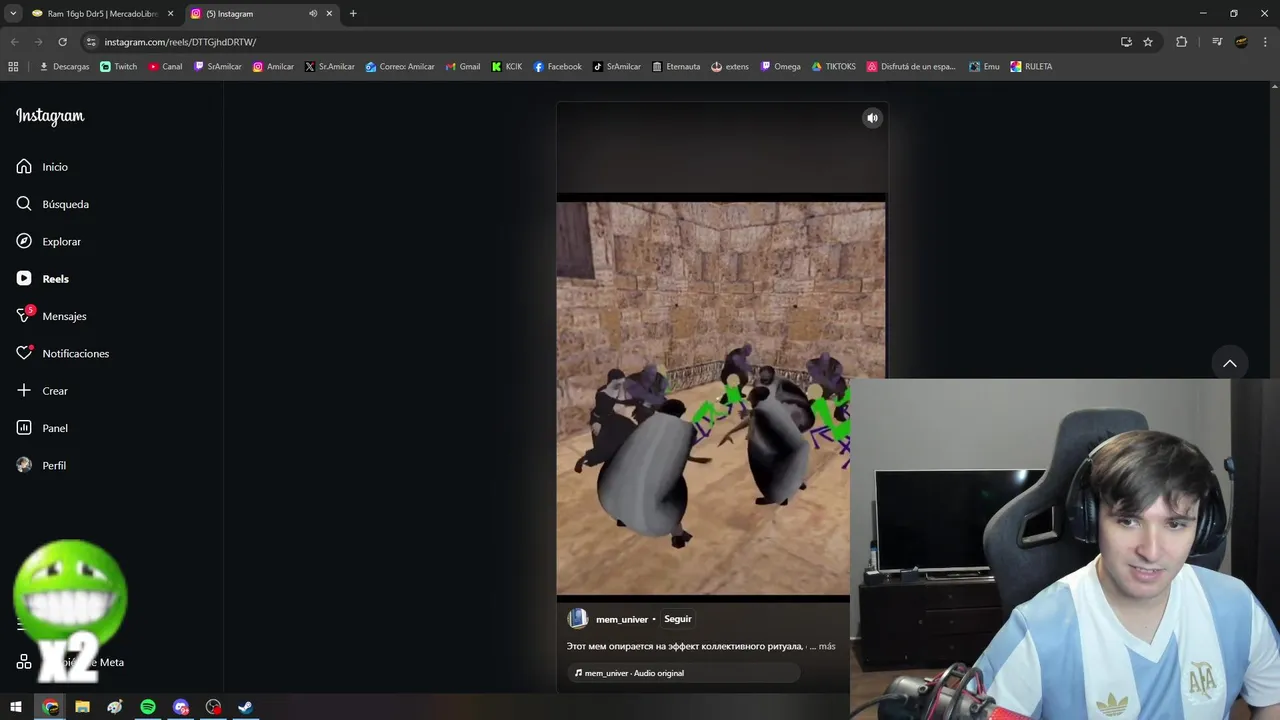The image size is (1280, 720).
Task: Open the Canal YouTube bookmark
Action: coord(165,67)
